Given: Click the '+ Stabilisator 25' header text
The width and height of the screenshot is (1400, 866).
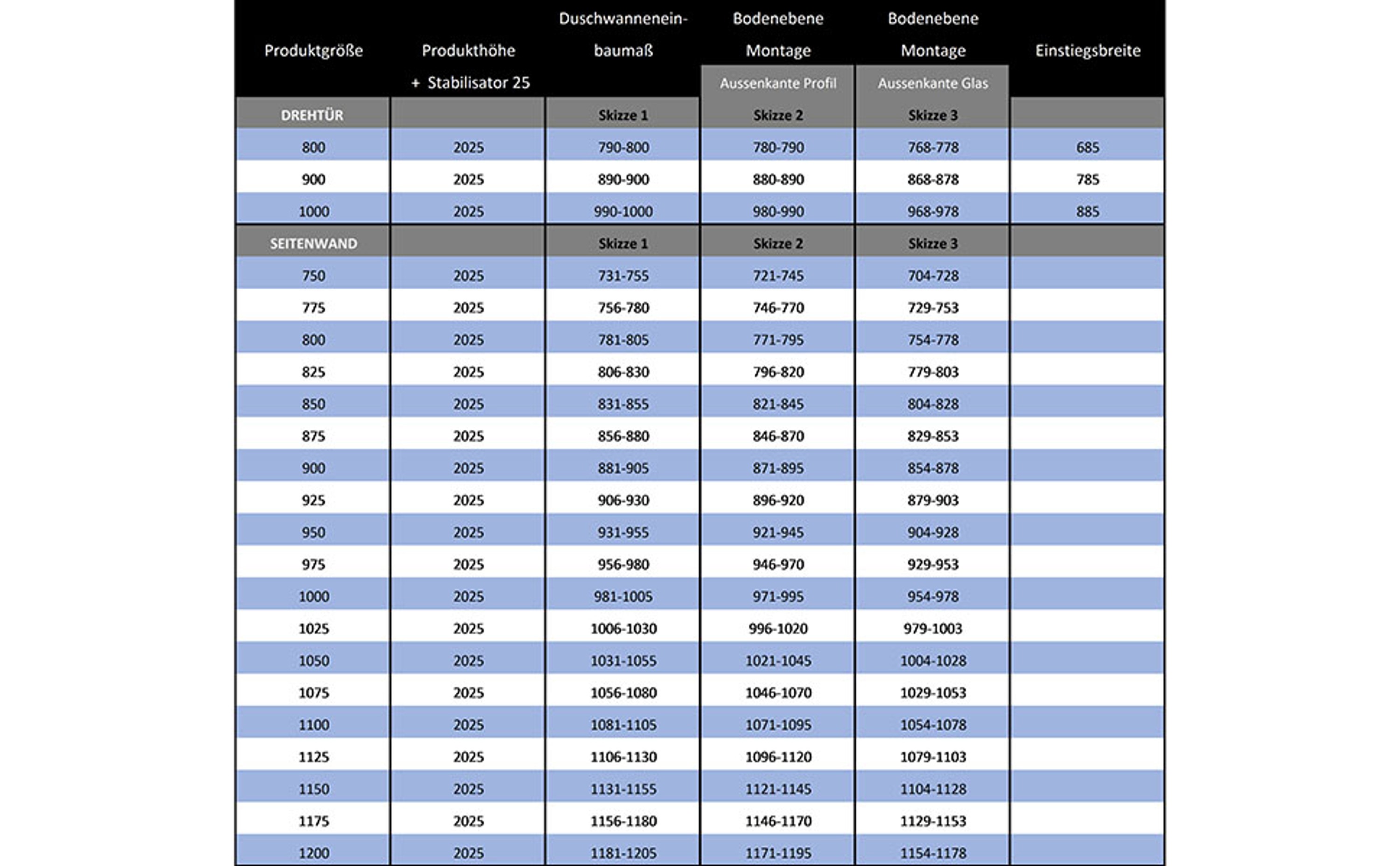Looking at the screenshot, I should point(470,83).
